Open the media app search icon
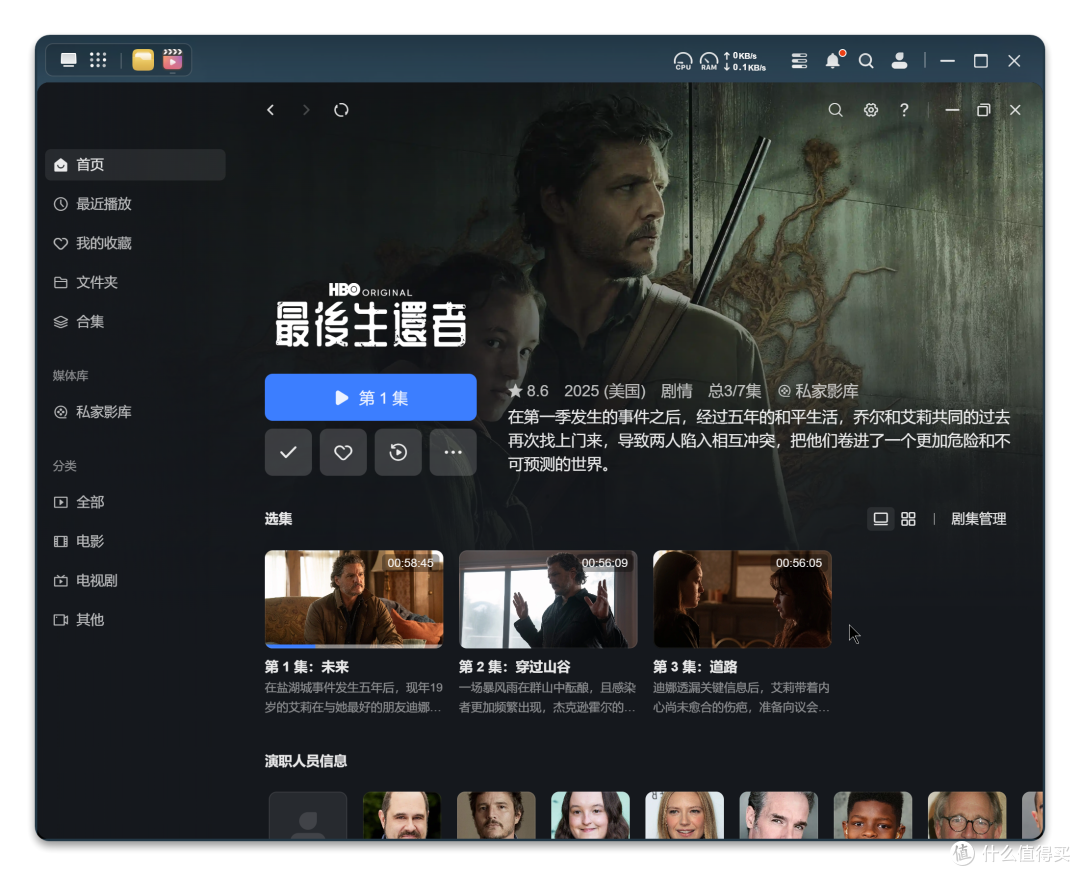Screen dimensions: 1080x876 [x=835, y=110]
